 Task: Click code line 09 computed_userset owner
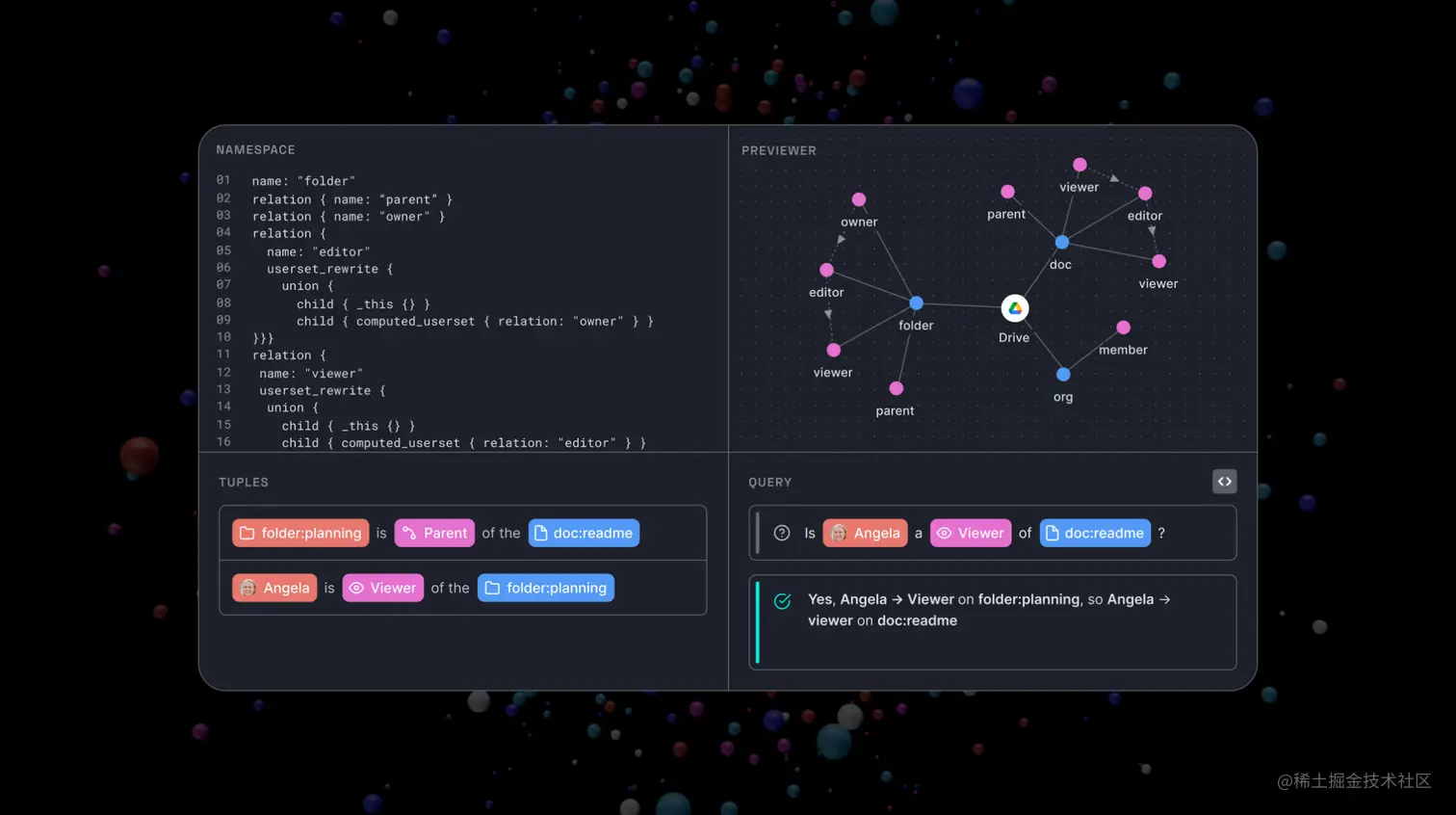[x=475, y=321]
